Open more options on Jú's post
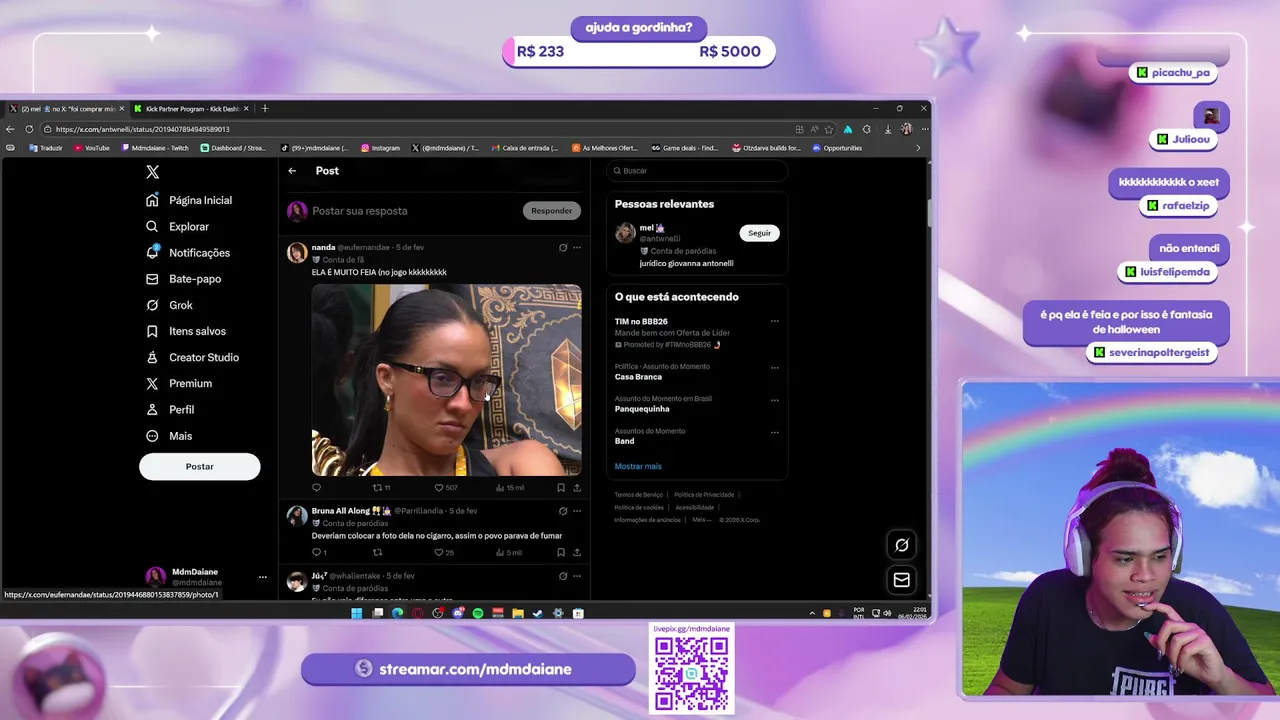Image resolution: width=1280 pixels, height=720 pixels. point(577,576)
